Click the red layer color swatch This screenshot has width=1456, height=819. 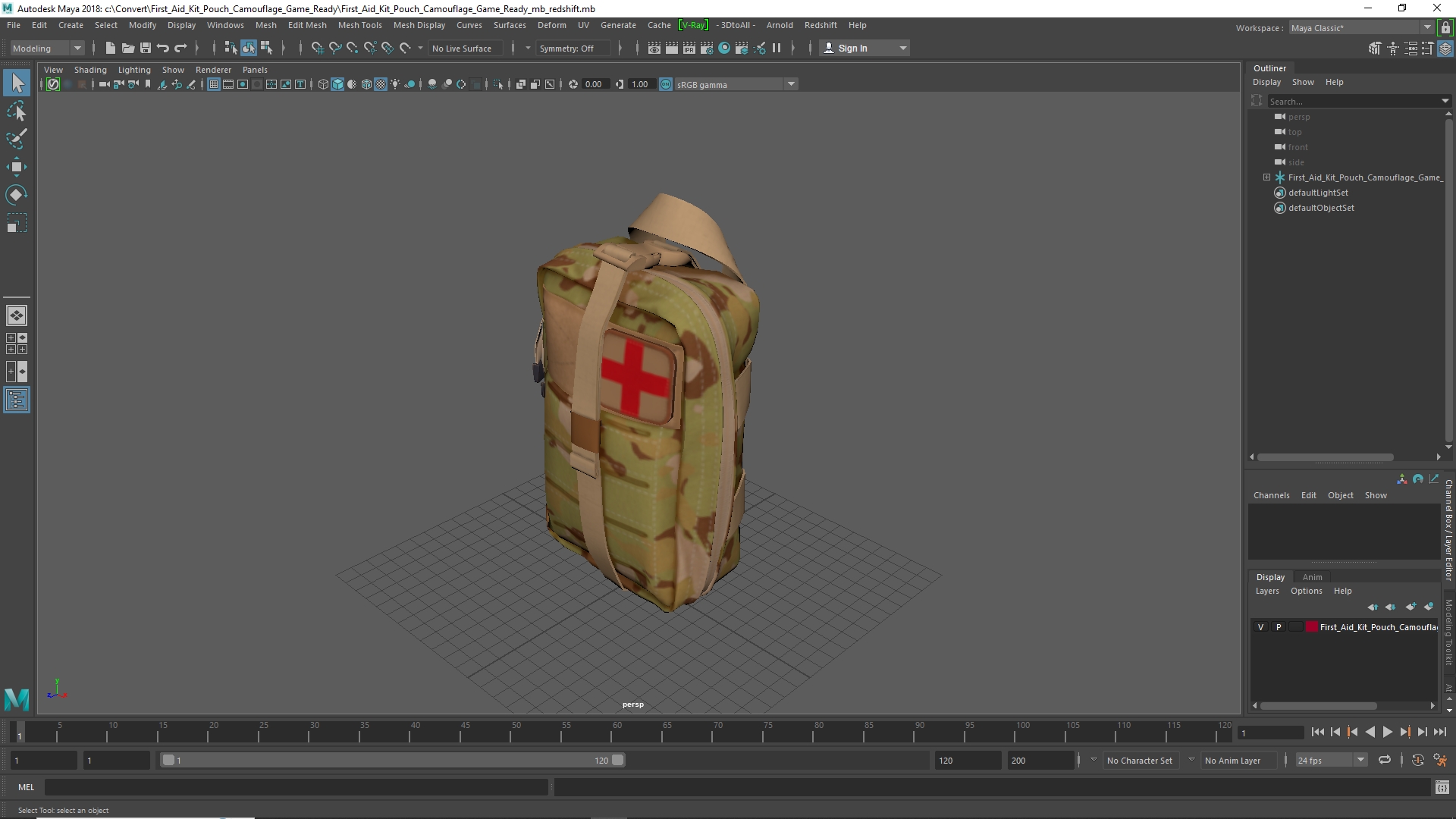tap(1311, 627)
